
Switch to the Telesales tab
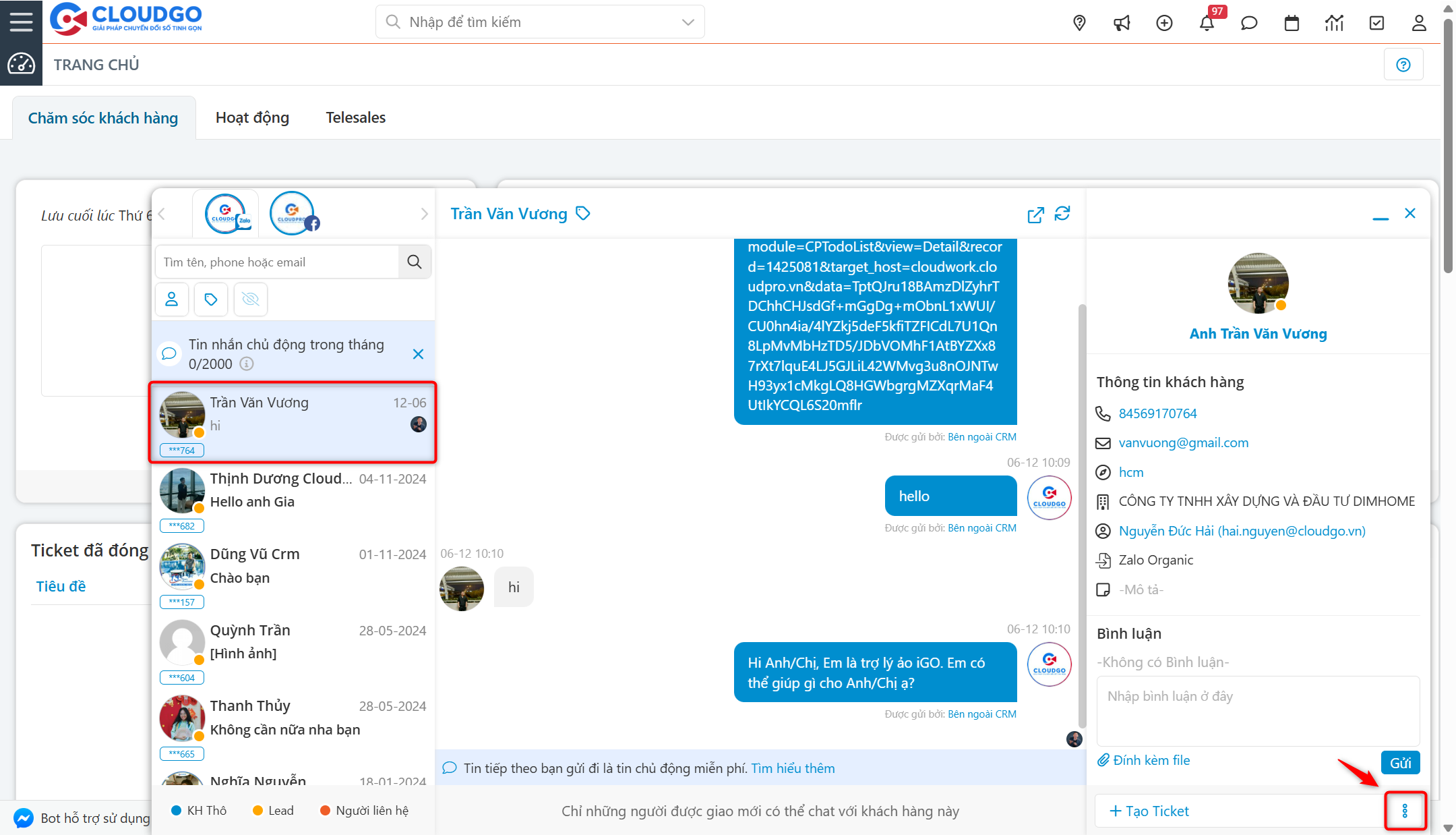[x=355, y=117]
